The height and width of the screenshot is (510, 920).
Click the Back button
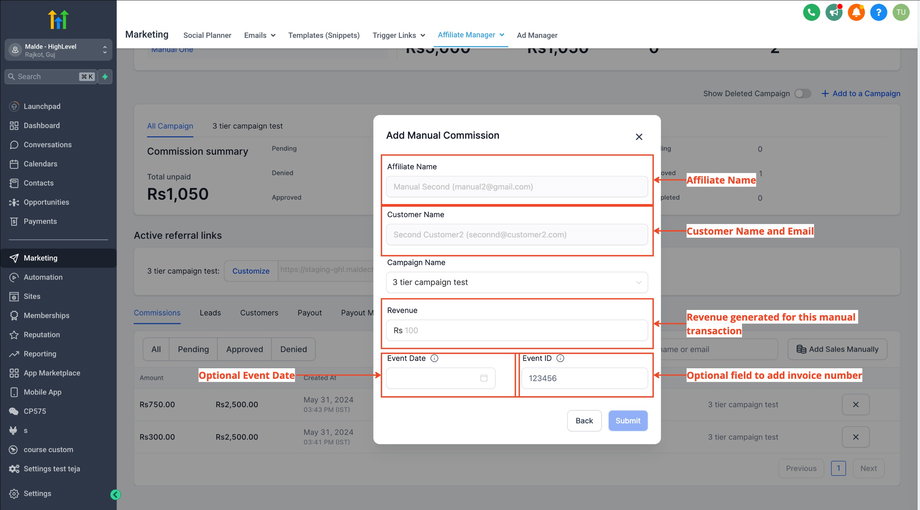click(x=584, y=420)
